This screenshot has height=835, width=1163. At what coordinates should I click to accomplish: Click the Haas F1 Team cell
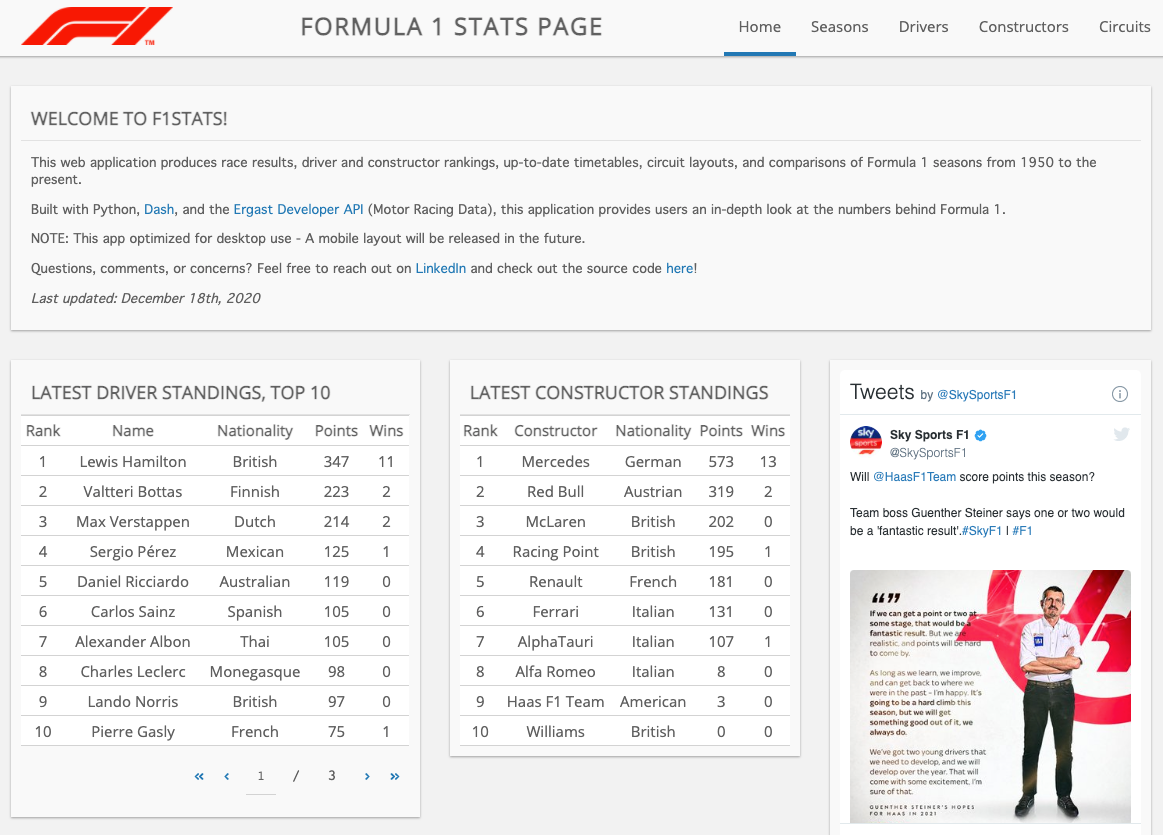click(x=556, y=702)
